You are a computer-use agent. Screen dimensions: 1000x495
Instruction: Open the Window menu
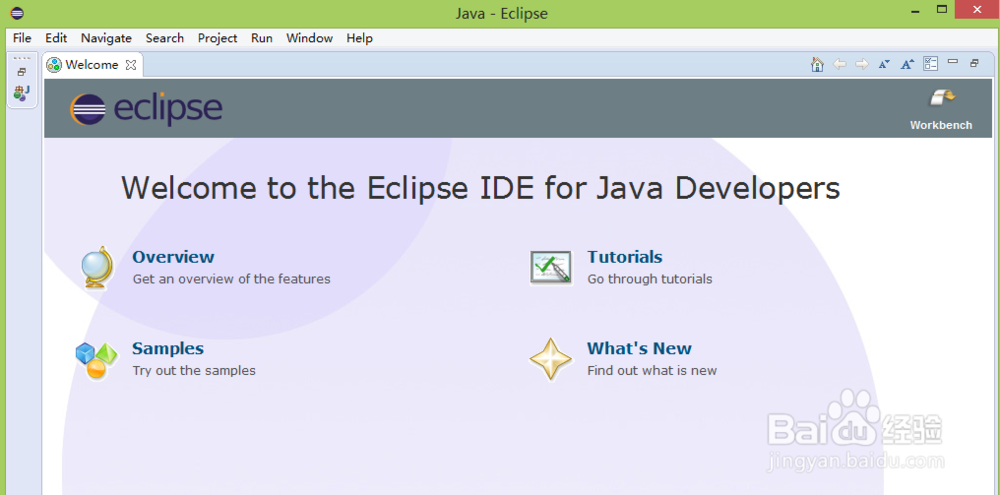pyautogui.click(x=309, y=38)
